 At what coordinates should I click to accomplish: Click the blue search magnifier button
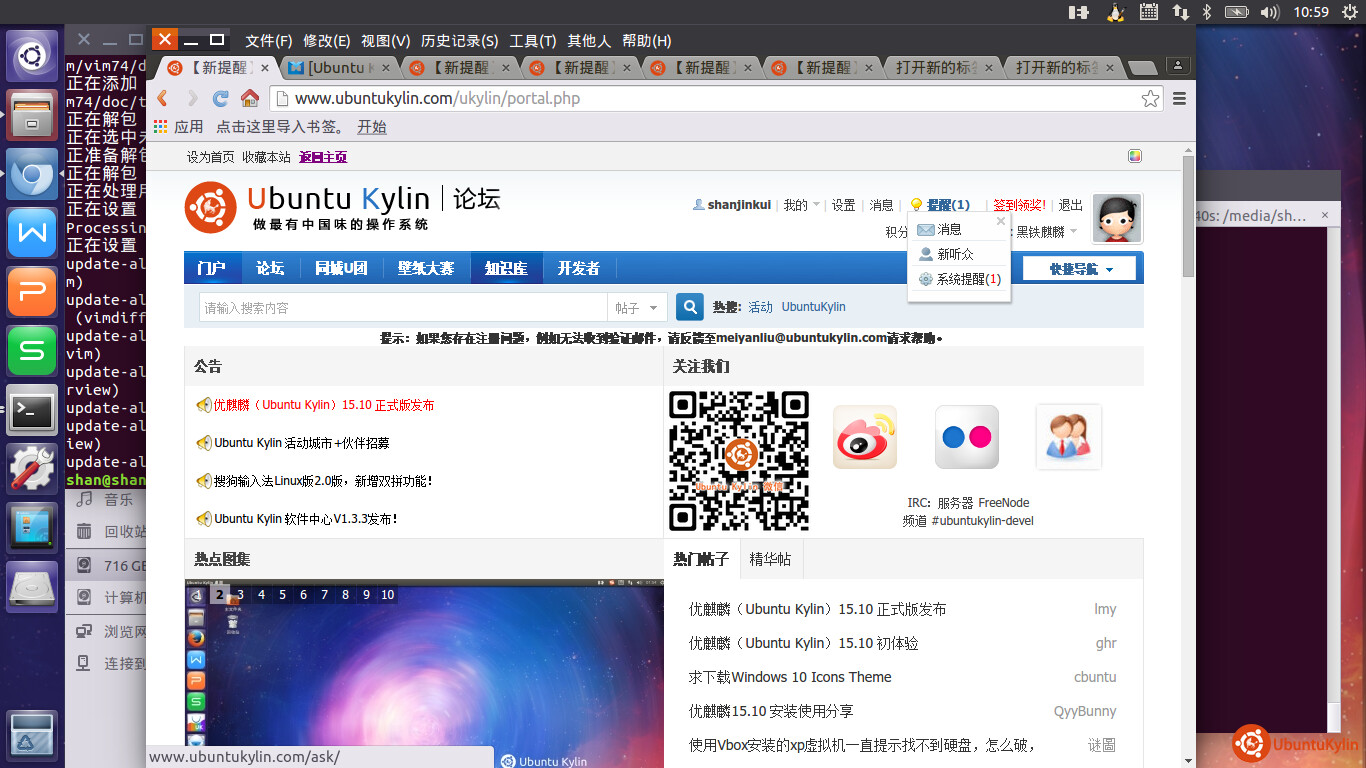click(x=689, y=307)
